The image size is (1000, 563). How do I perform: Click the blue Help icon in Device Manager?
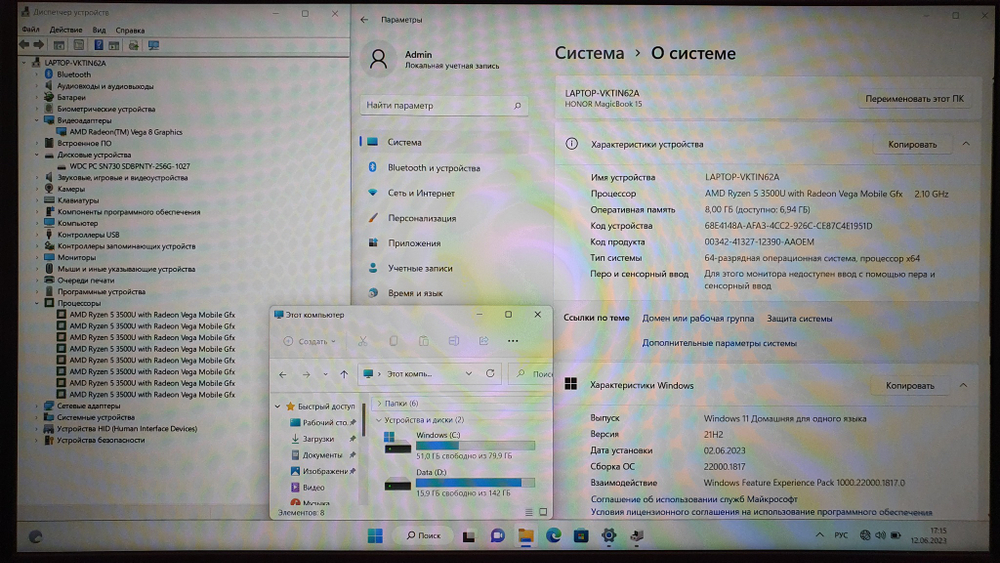pyautogui.click(x=99, y=45)
